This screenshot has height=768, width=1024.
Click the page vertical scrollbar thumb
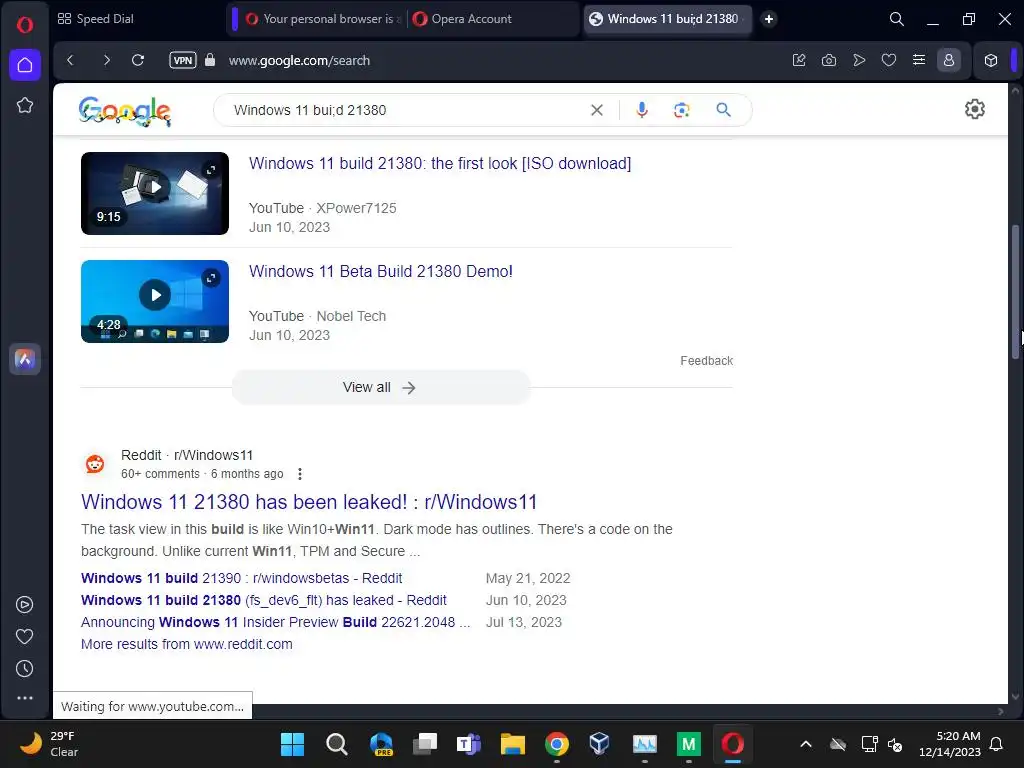click(1015, 291)
